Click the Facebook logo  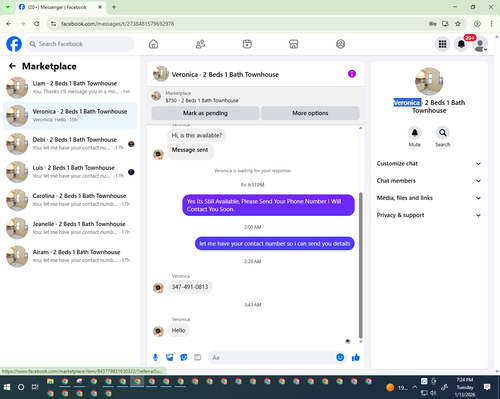14,44
